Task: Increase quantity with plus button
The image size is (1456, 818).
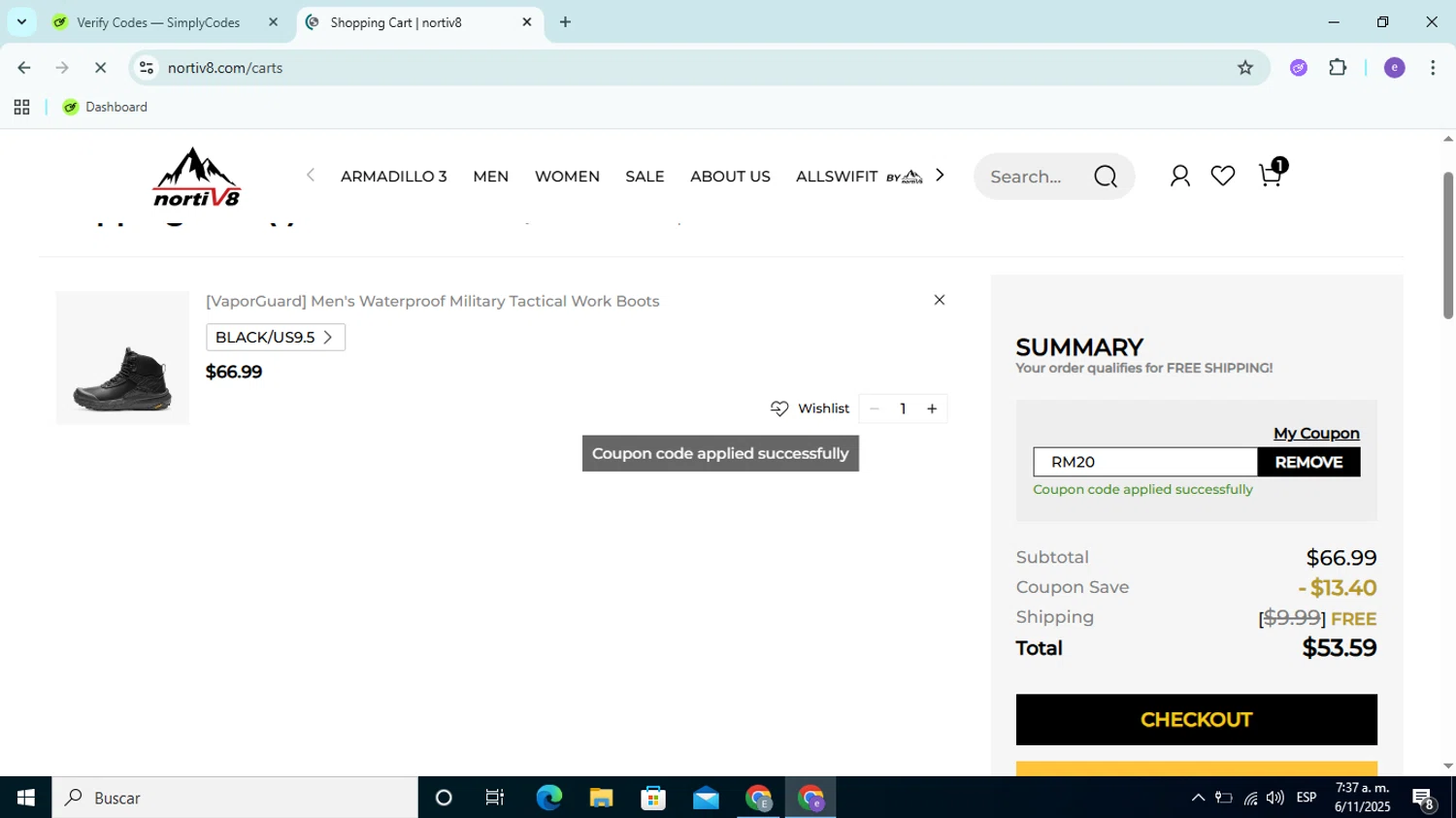Action: pyautogui.click(x=932, y=409)
